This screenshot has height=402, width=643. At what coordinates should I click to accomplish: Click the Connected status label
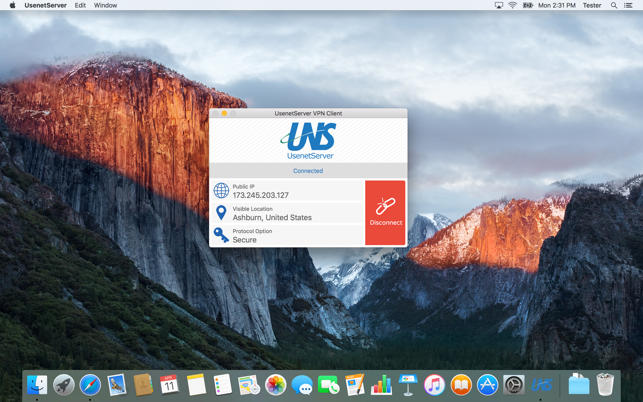click(x=308, y=171)
